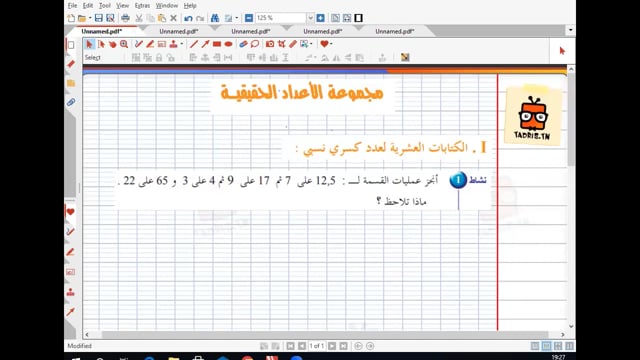
Task: Select the Eraser tool
Action: click(243, 44)
